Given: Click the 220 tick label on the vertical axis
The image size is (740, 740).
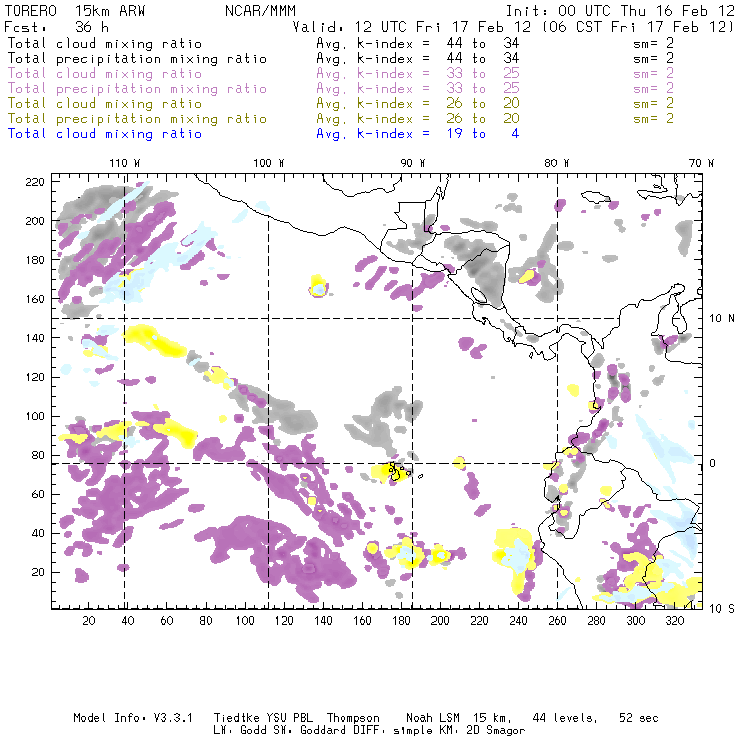Looking at the screenshot, I should tap(36, 181).
